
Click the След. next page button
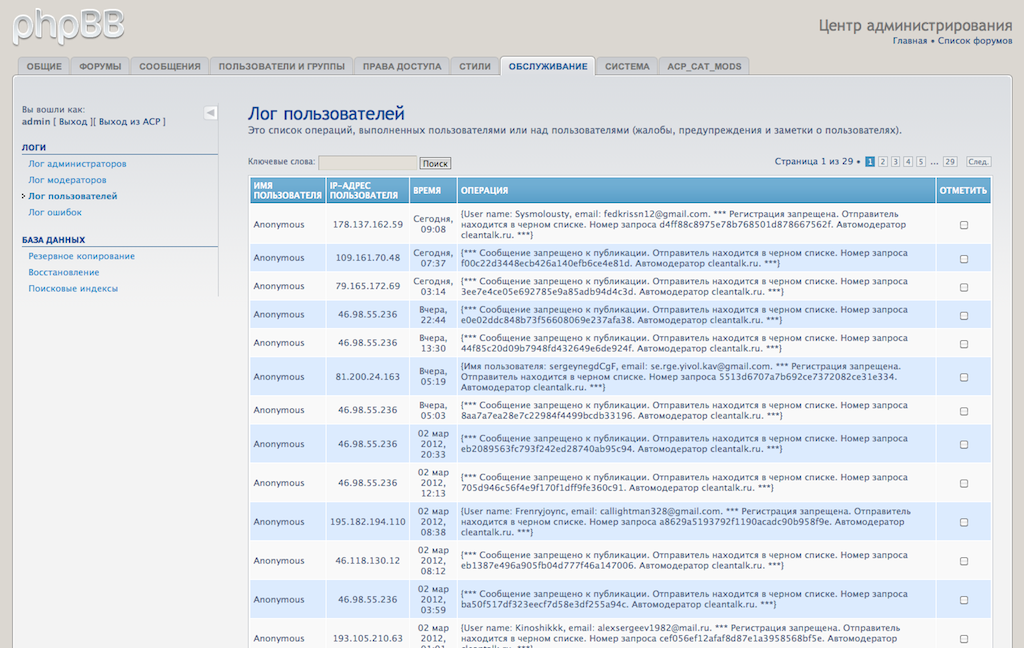click(x=979, y=161)
